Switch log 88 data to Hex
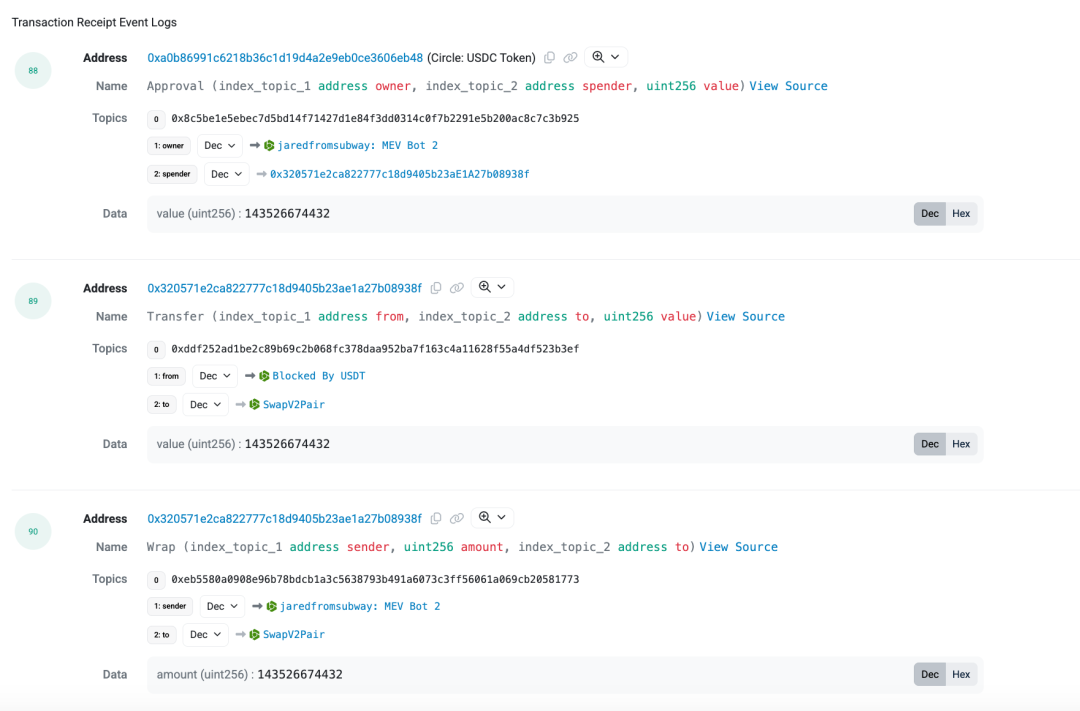The height and width of the screenshot is (711, 1080). click(x=961, y=214)
